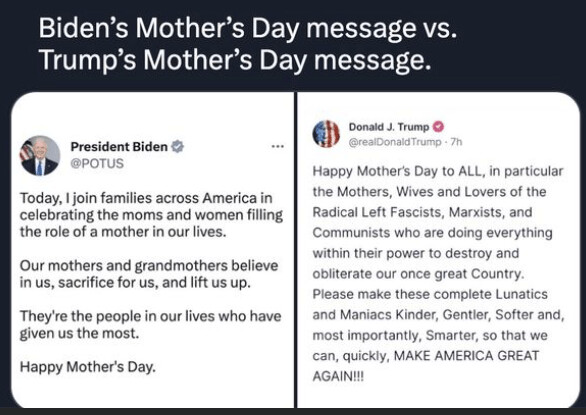Open the @realDonaldTrump handle link
The image size is (586, 415).
tap(395, 142)
